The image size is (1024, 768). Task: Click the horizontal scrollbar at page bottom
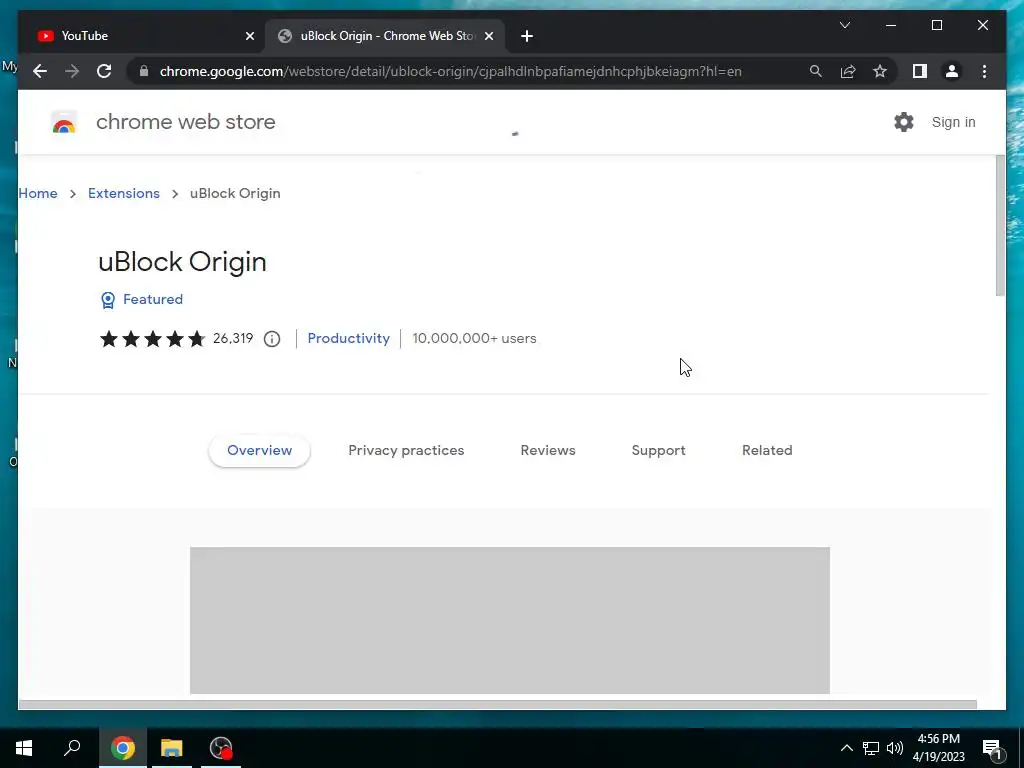coord(498,705)
